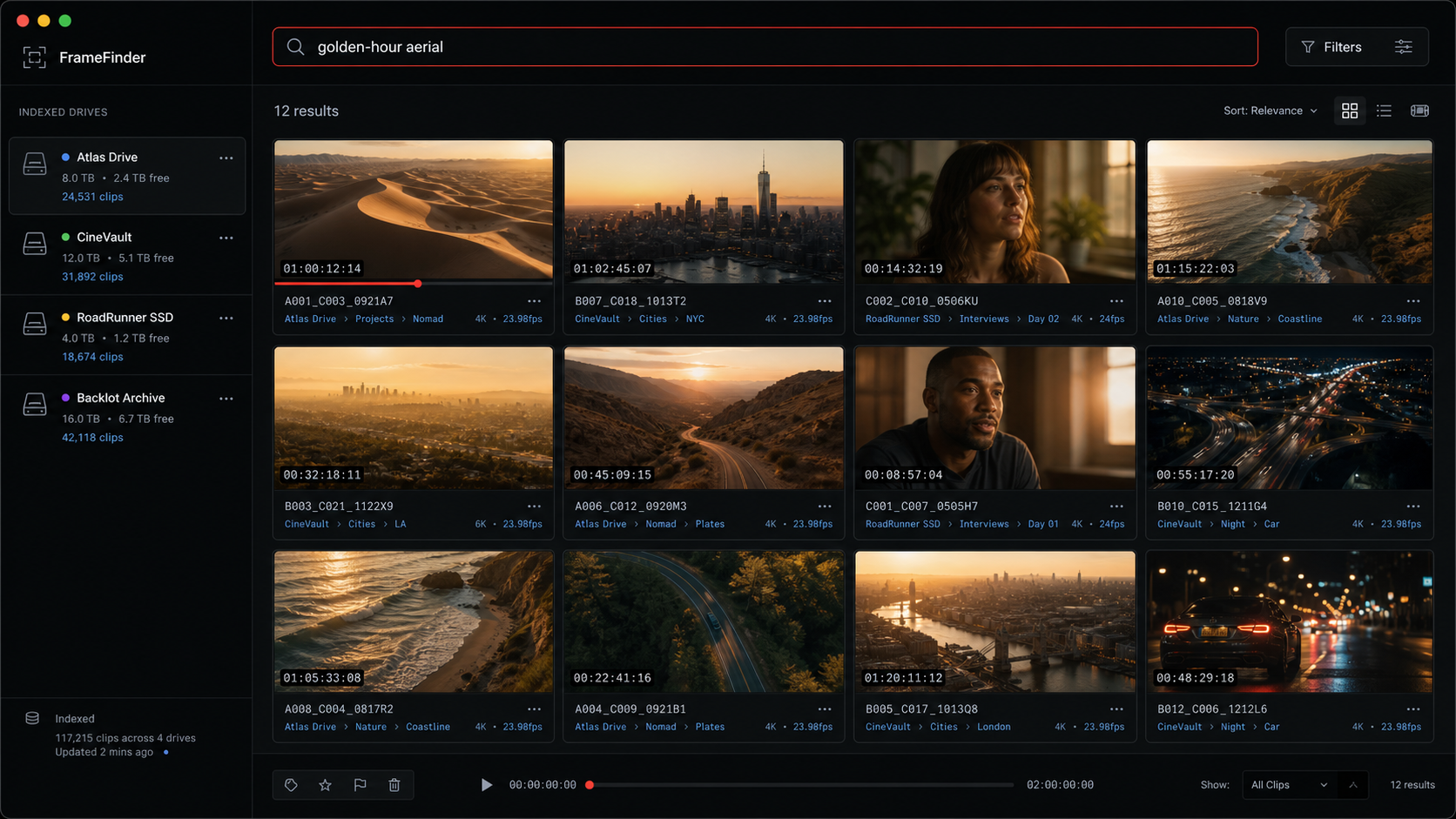The image size is (1456, 819).
Task: Click the Backlot Archive drive icon
Action: coord(35,404)
